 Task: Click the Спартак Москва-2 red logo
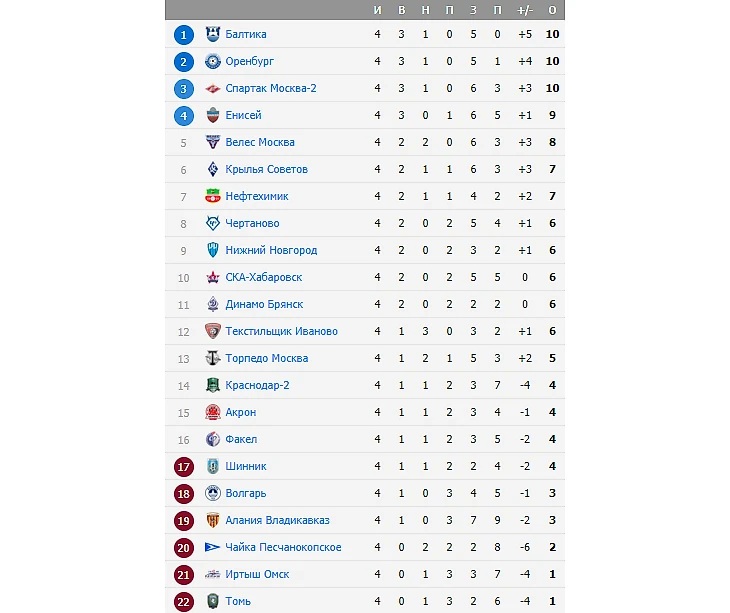coord(212,88)
